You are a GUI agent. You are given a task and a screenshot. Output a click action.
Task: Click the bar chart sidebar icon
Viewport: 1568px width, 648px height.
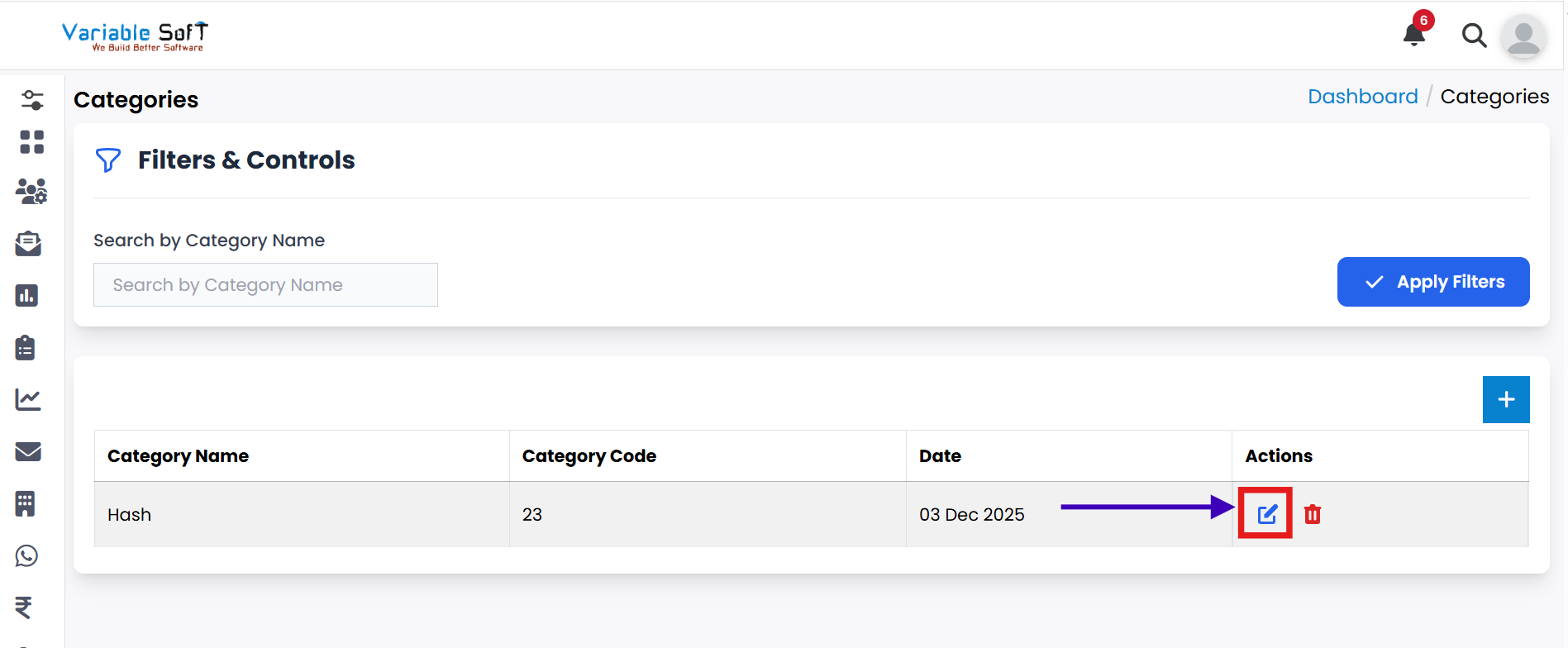27,295
